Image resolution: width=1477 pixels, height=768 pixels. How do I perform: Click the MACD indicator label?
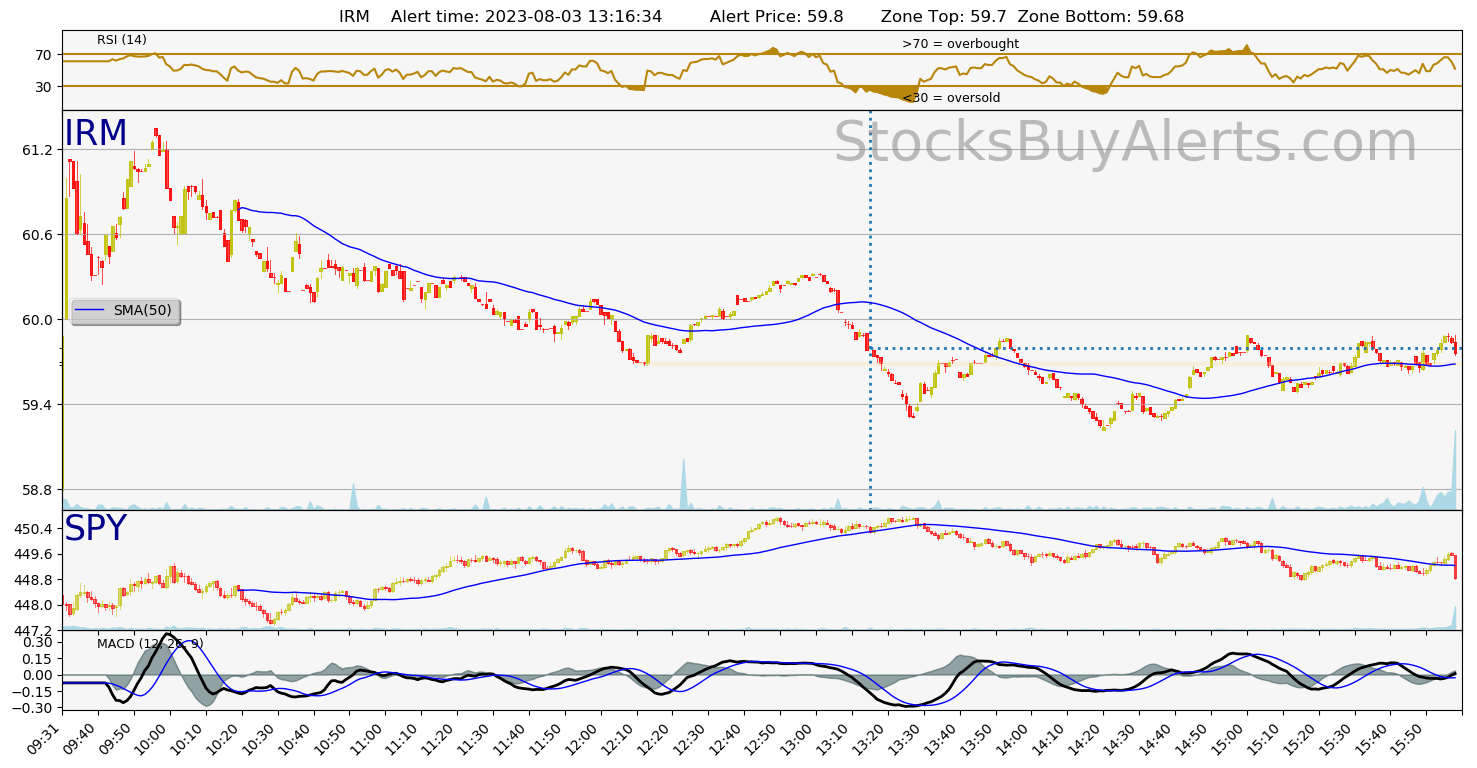point(150,643)
